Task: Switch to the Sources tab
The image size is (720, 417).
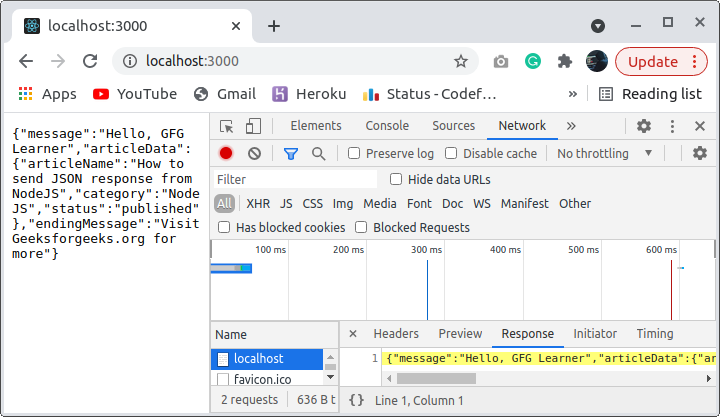Action: (453, 126)
